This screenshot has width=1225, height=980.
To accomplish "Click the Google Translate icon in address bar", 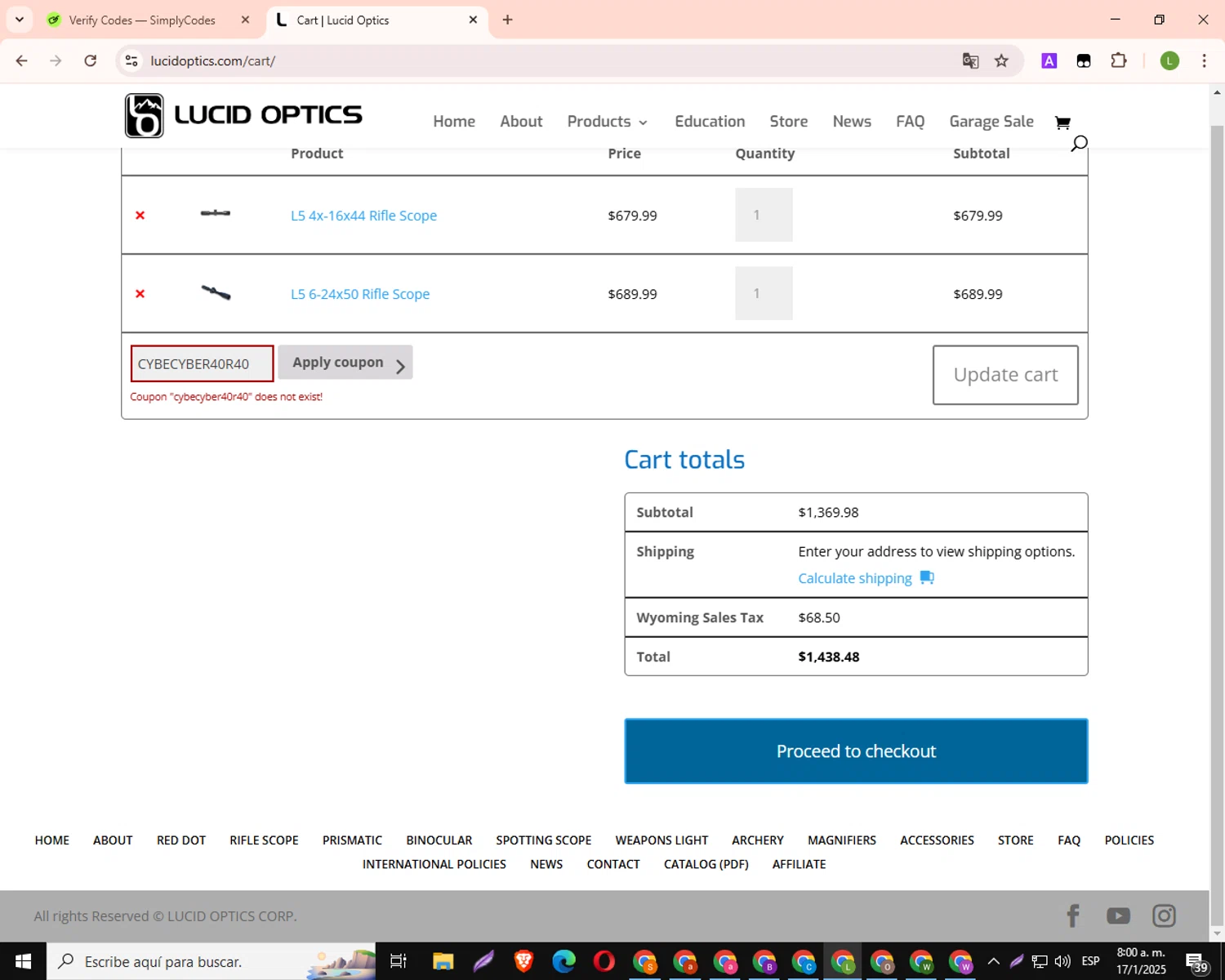I will 970,61.
